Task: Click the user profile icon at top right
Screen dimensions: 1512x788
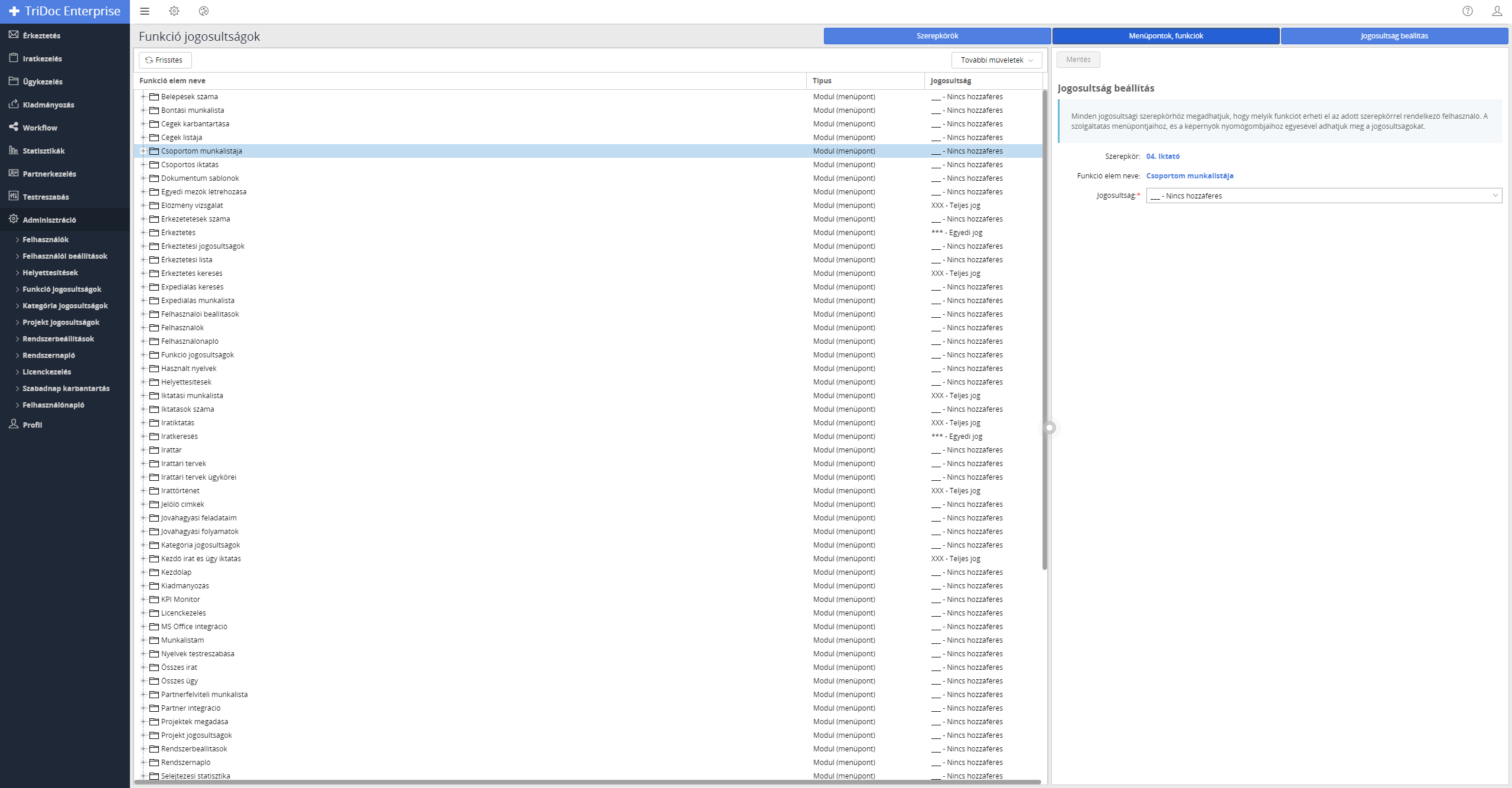Action: click(x=1497, y=11)
